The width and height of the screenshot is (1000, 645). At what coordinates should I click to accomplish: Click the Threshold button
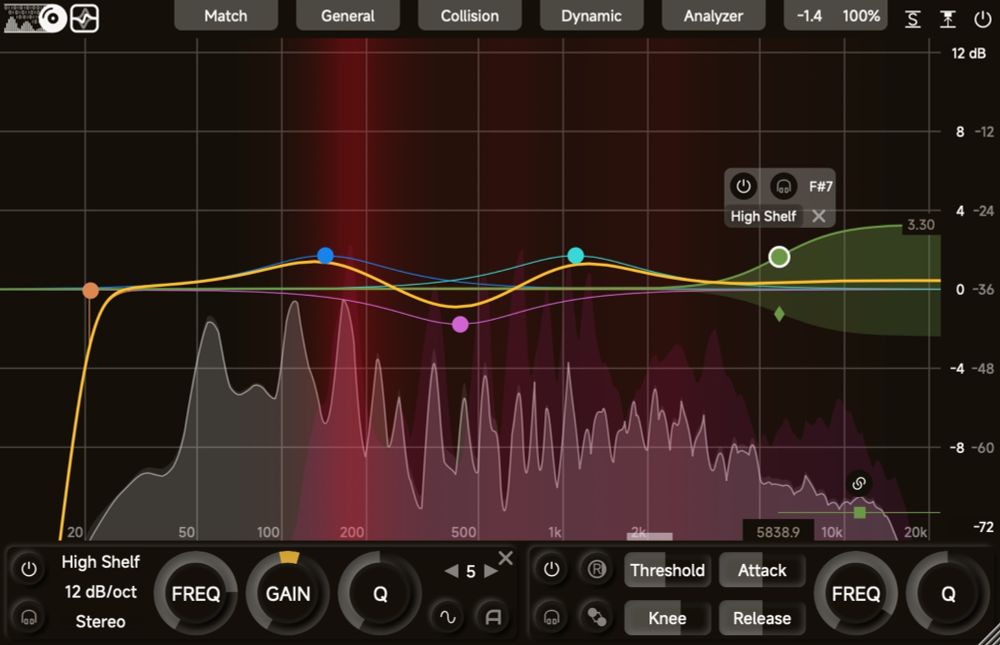pos(667,570)
